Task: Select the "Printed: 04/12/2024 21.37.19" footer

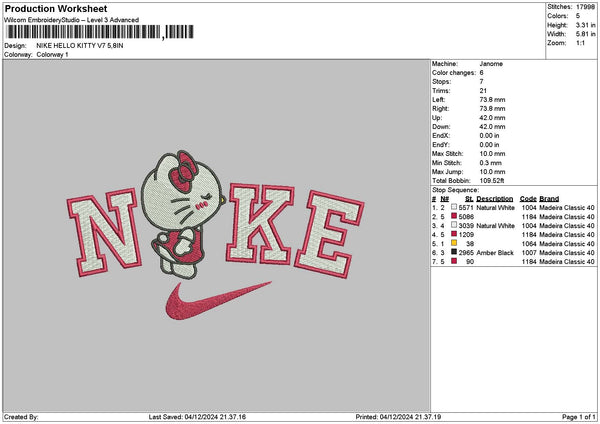Action: pyautogui.click(x=398, y=417)
